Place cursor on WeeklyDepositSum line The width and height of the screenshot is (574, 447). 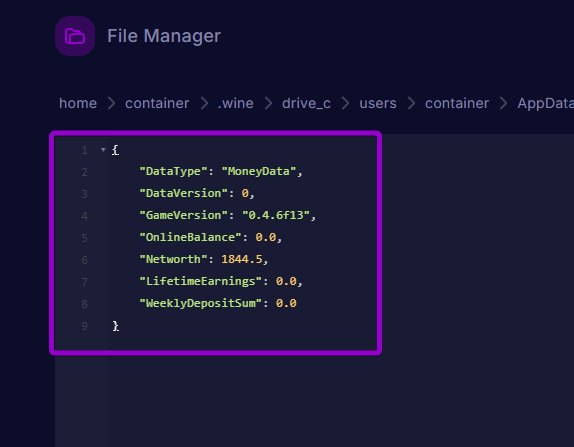coord(218,303)
